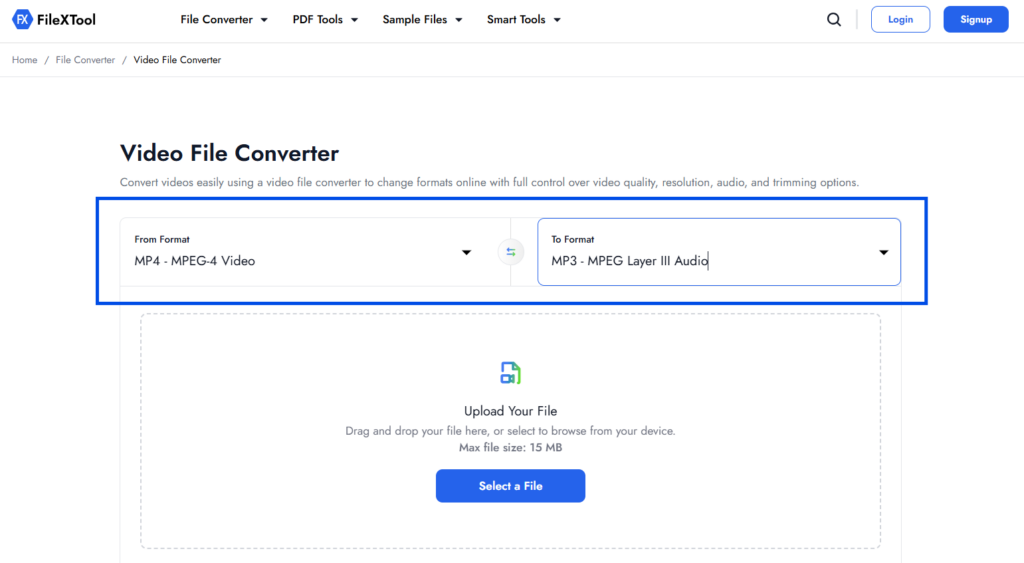Expand the File Converter menu arrow
The width and height of the screenshot is (1024, 563).
pos(264,20)
